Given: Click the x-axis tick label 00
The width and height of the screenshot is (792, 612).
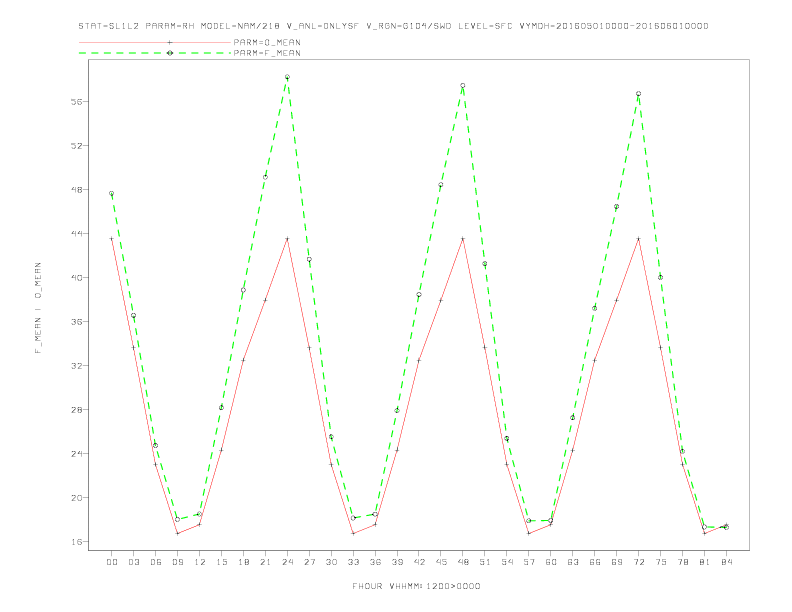Looking at the screenshot, I should pos(112,562).
